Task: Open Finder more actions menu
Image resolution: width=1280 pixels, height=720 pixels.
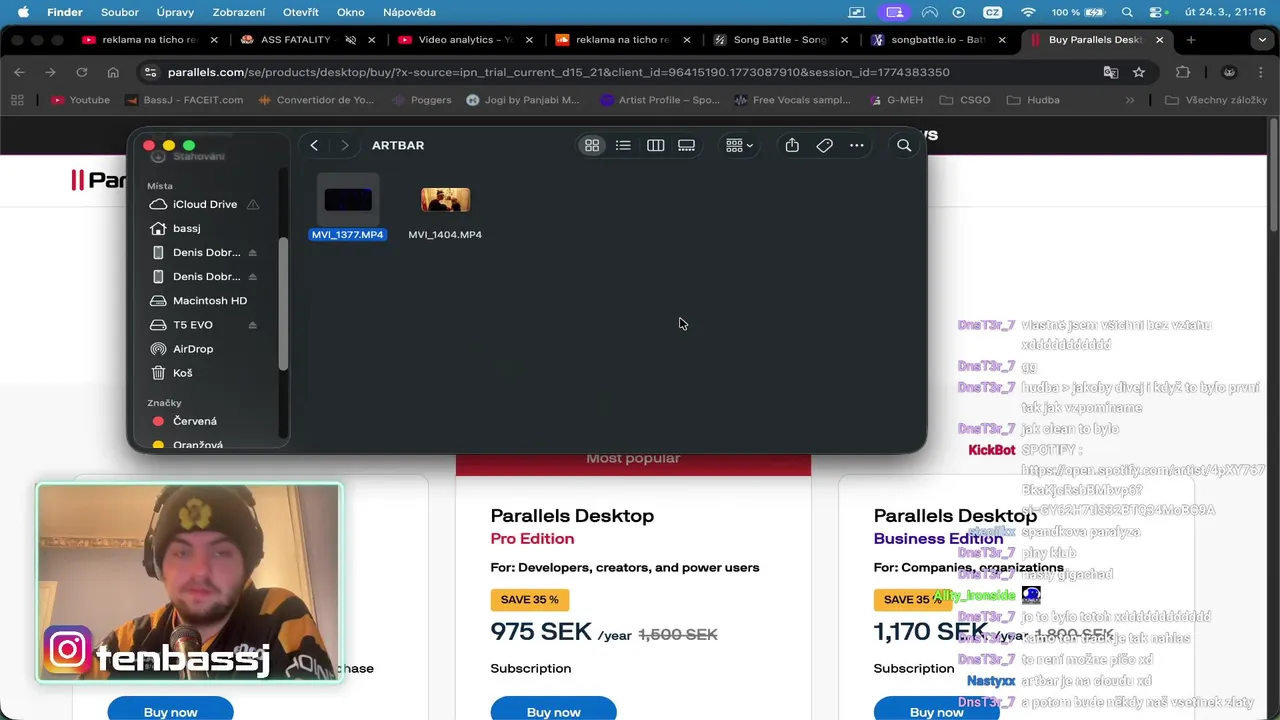Action: (857, 145)
